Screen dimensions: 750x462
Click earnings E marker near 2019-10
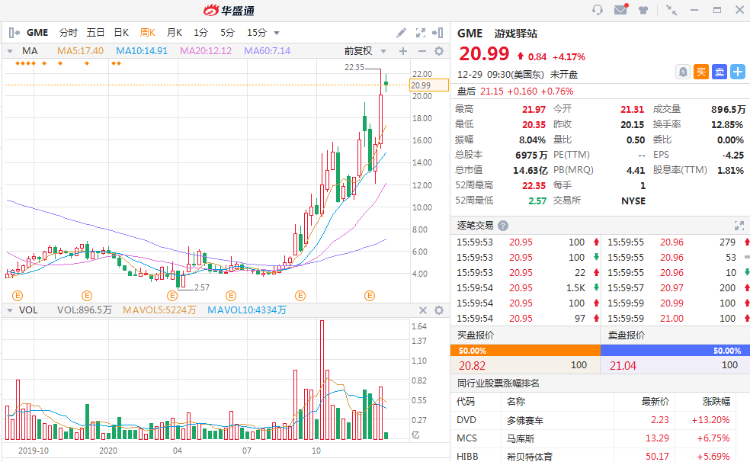click(x=17, y=296)
